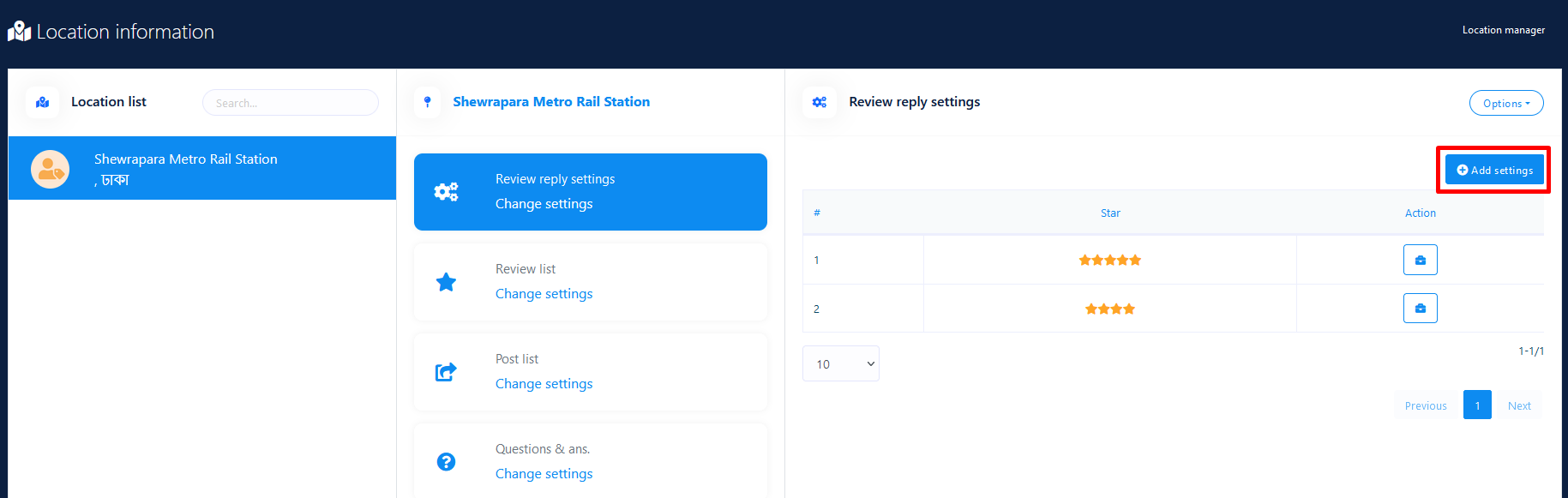Click the gears icon in Review reply settings card
This screenshot has width=1568, height=498.
[x=446, y=192]
